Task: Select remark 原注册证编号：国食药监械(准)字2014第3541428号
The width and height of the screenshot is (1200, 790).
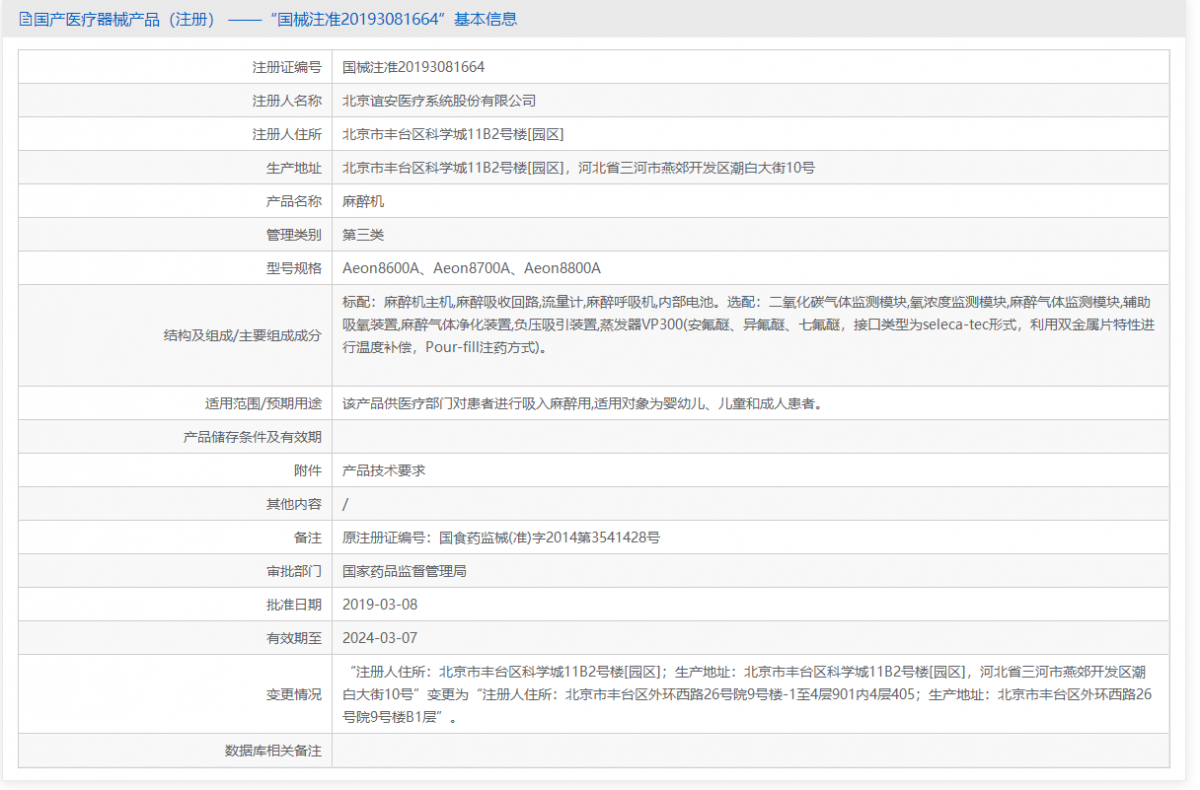Action: tap(501, 538)
